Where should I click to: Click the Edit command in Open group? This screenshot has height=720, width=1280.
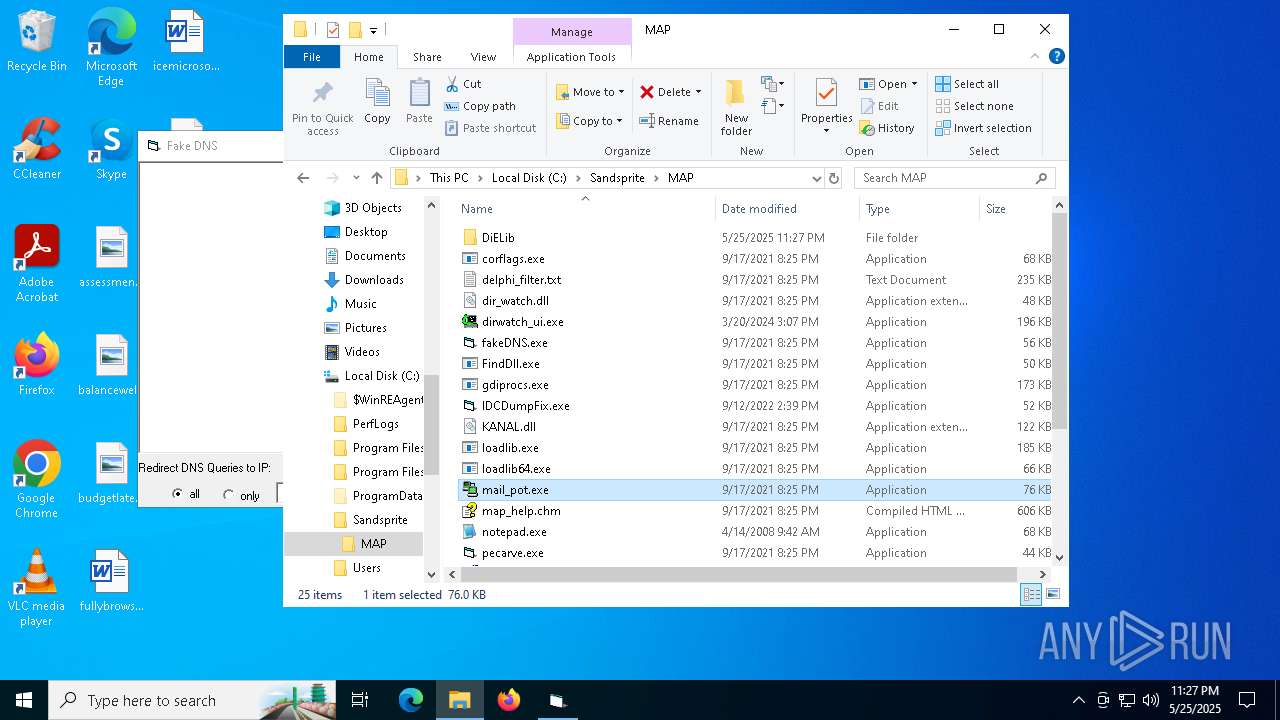tap(879, 106)
